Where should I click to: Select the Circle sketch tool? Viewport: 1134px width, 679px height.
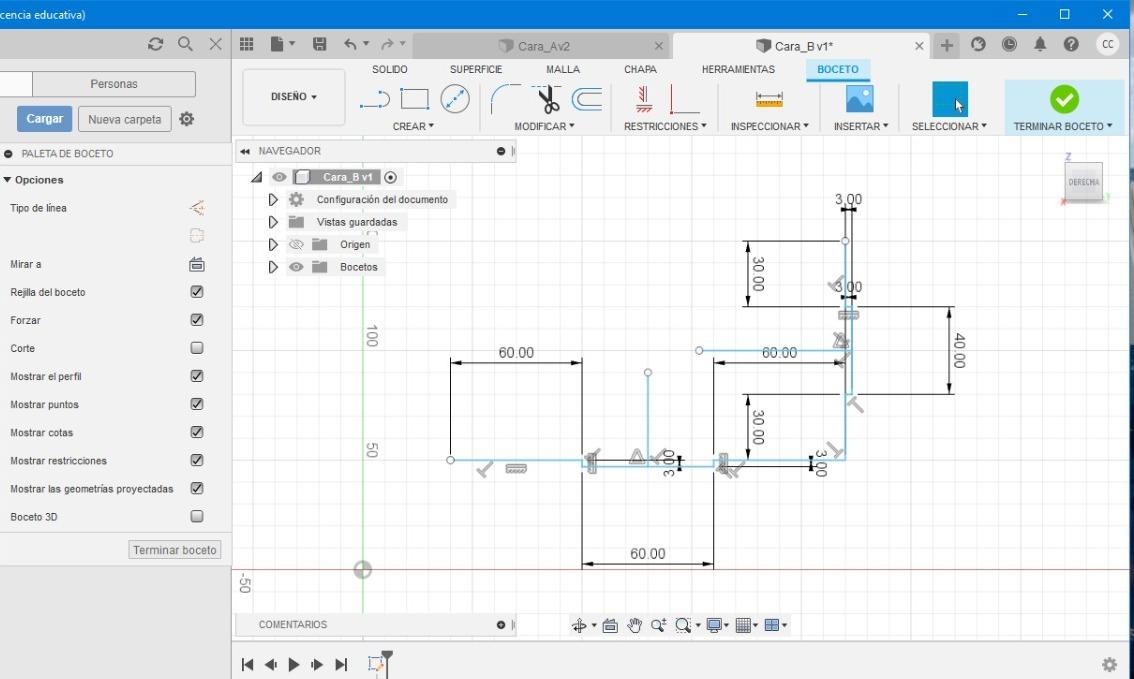click(455, 99)
